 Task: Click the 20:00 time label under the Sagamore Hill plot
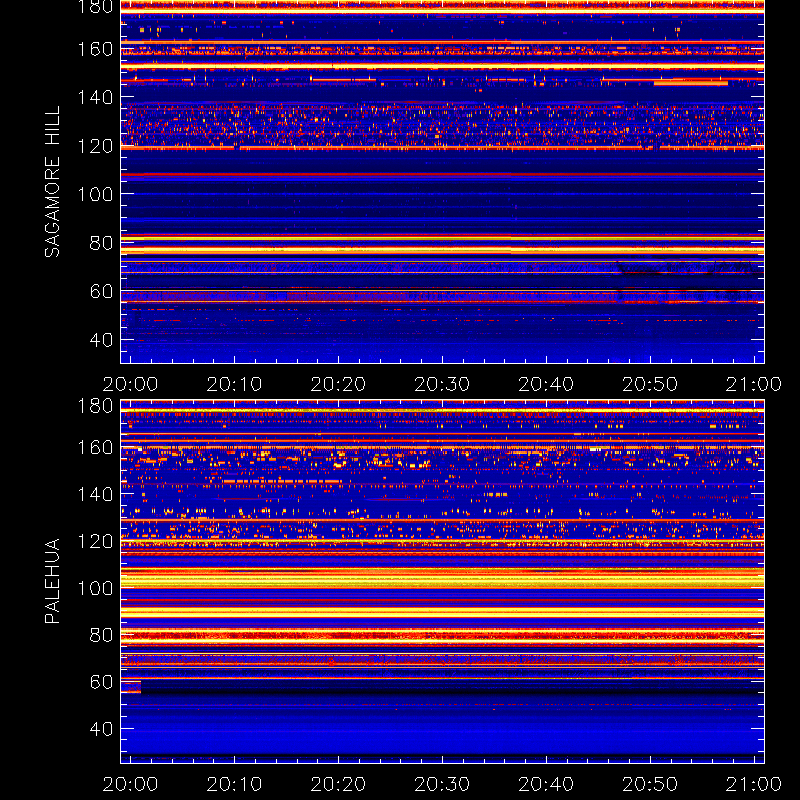click(x=130, y=384)
